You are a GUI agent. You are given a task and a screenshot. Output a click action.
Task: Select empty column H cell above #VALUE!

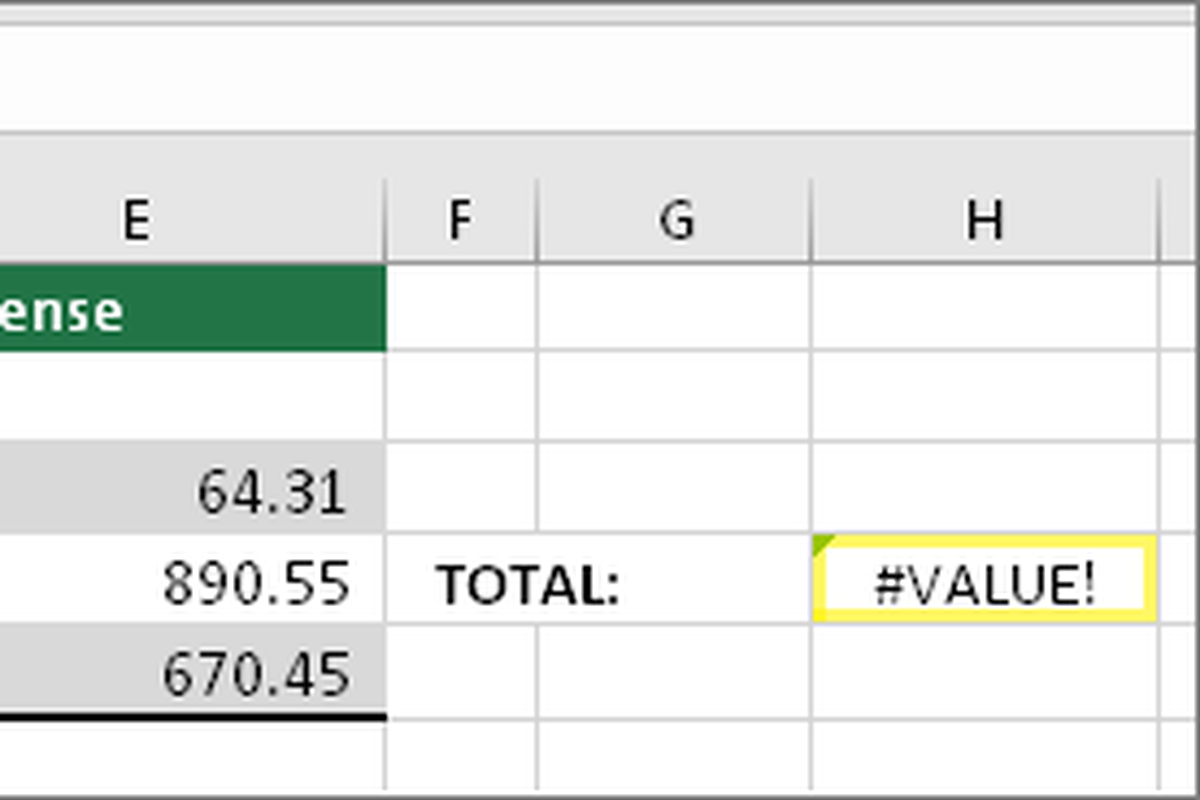point(985,489)
